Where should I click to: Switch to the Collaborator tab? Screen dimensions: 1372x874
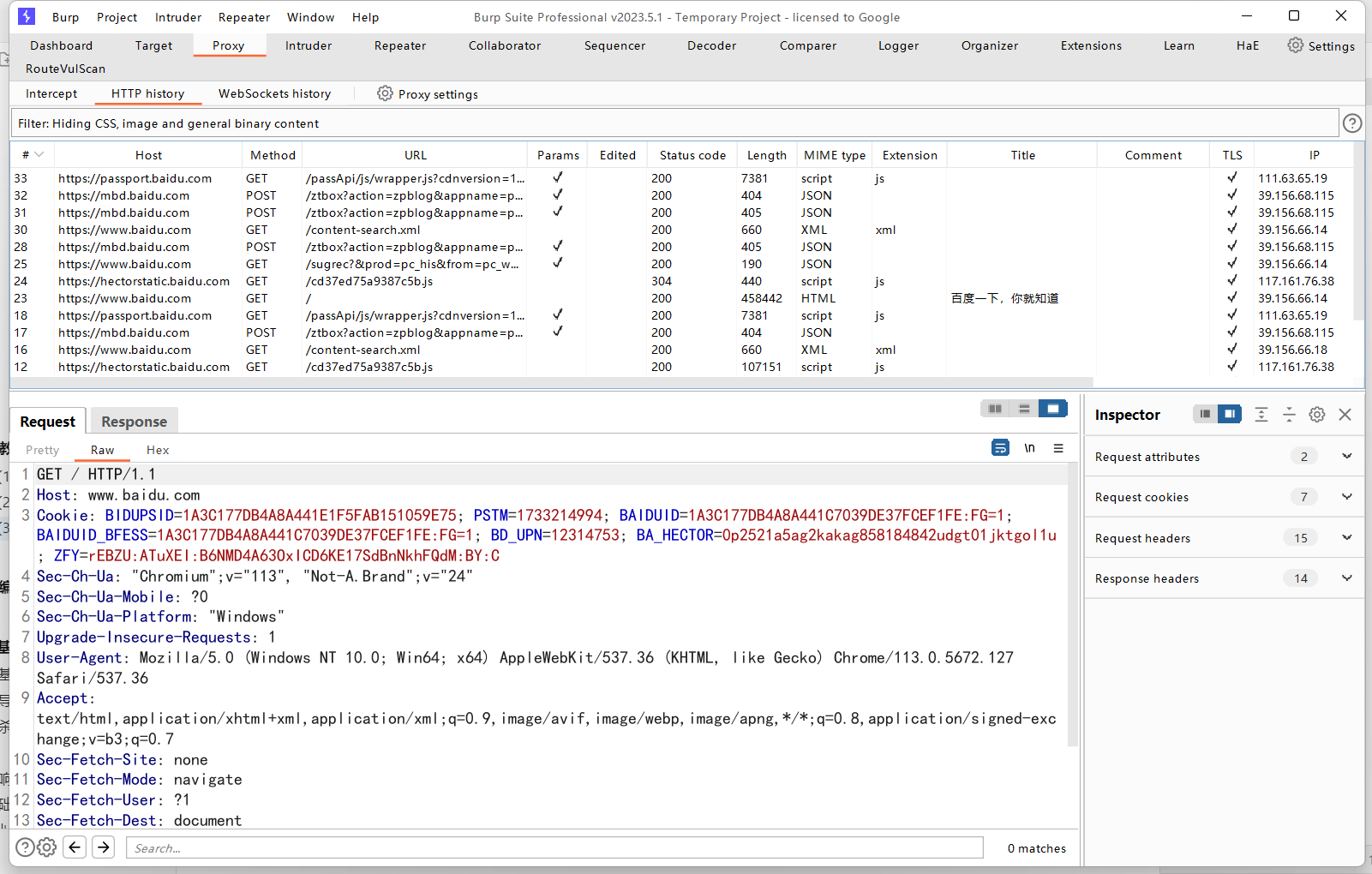coord(505,45)
